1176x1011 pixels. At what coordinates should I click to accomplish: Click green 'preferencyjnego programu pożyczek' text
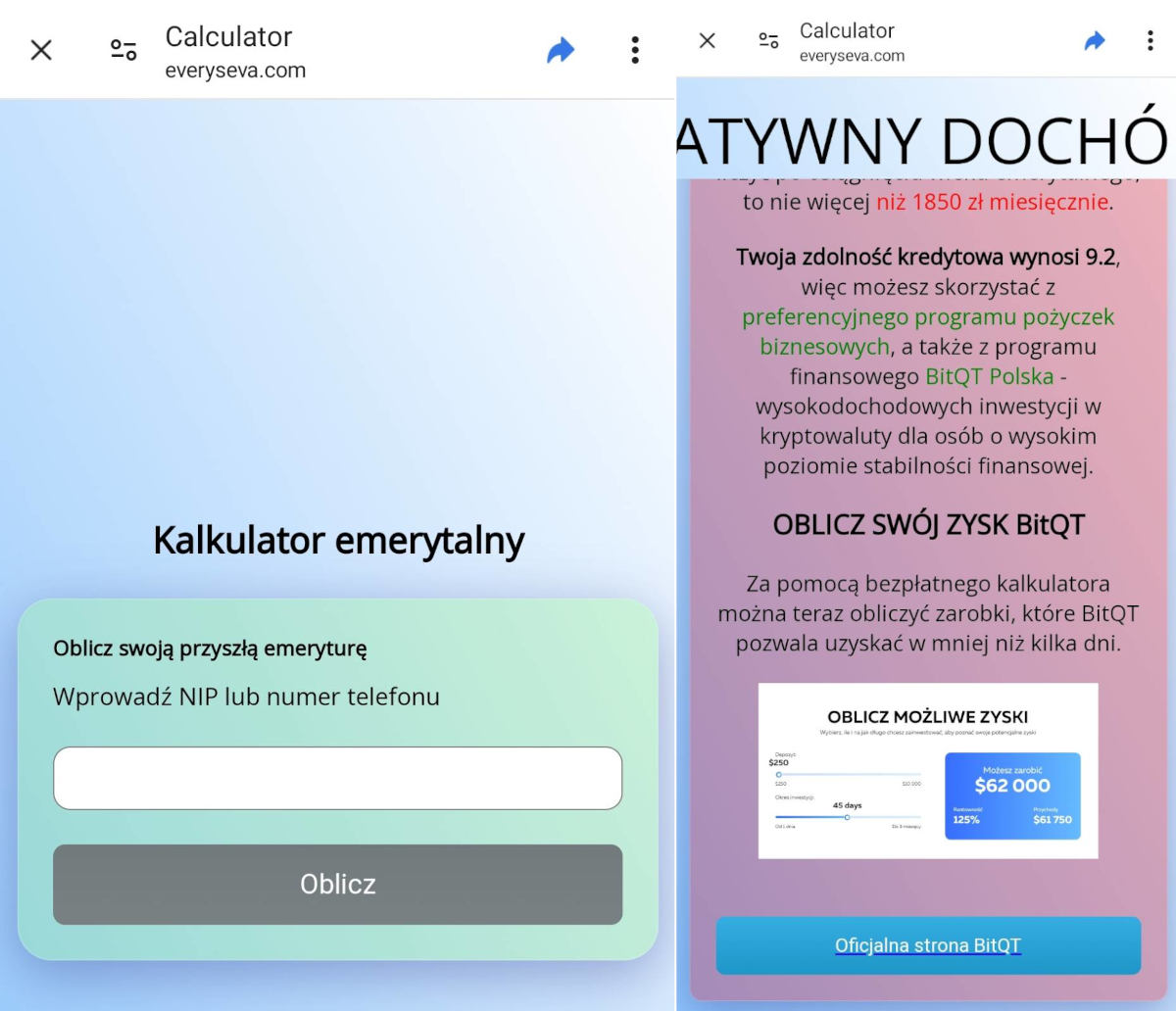(x=927, y=317)
